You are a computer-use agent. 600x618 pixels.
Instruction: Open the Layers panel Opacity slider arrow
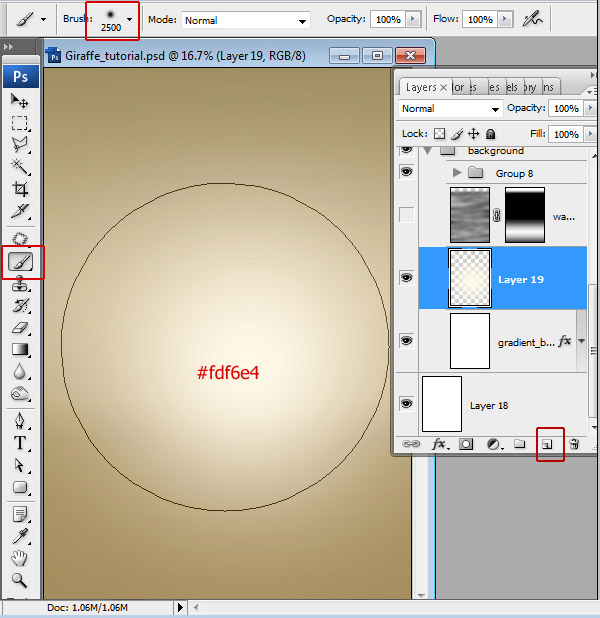point(588,108)
